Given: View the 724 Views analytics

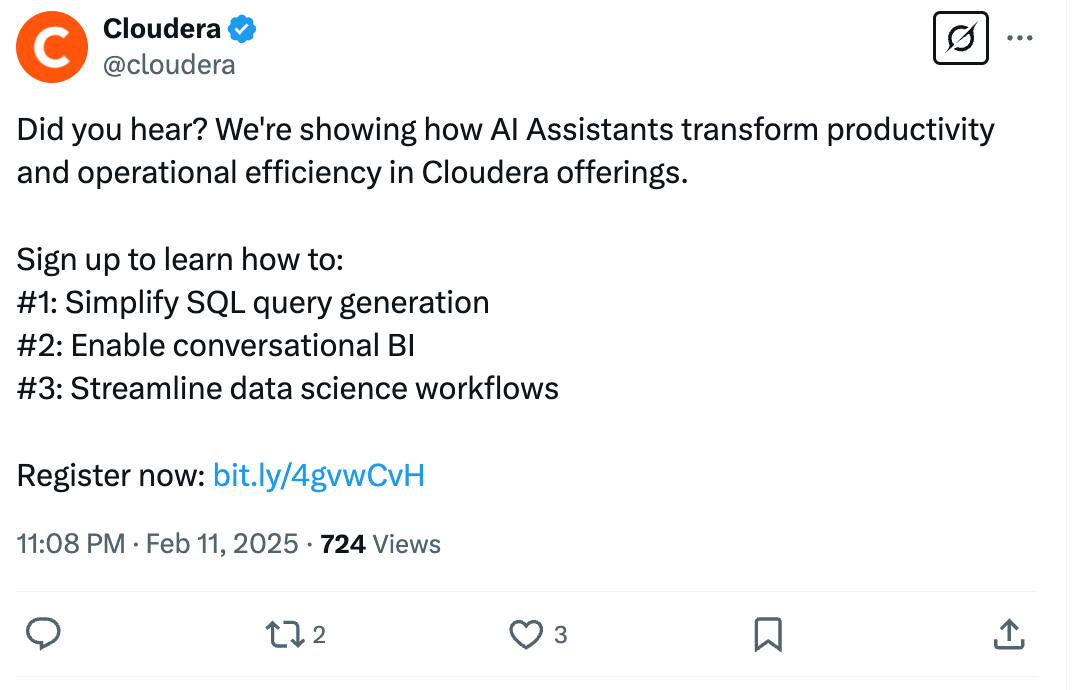Looking at the screenshot, I should coord(380,544).
